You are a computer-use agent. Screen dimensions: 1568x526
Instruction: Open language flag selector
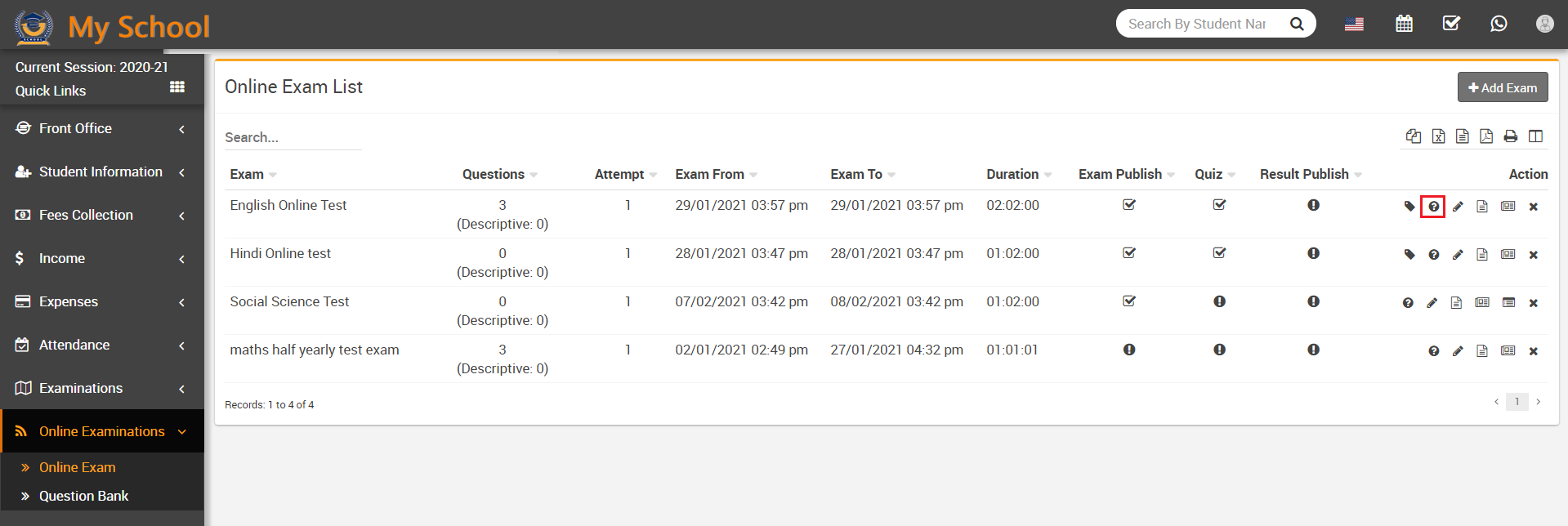coord(1354,25)
